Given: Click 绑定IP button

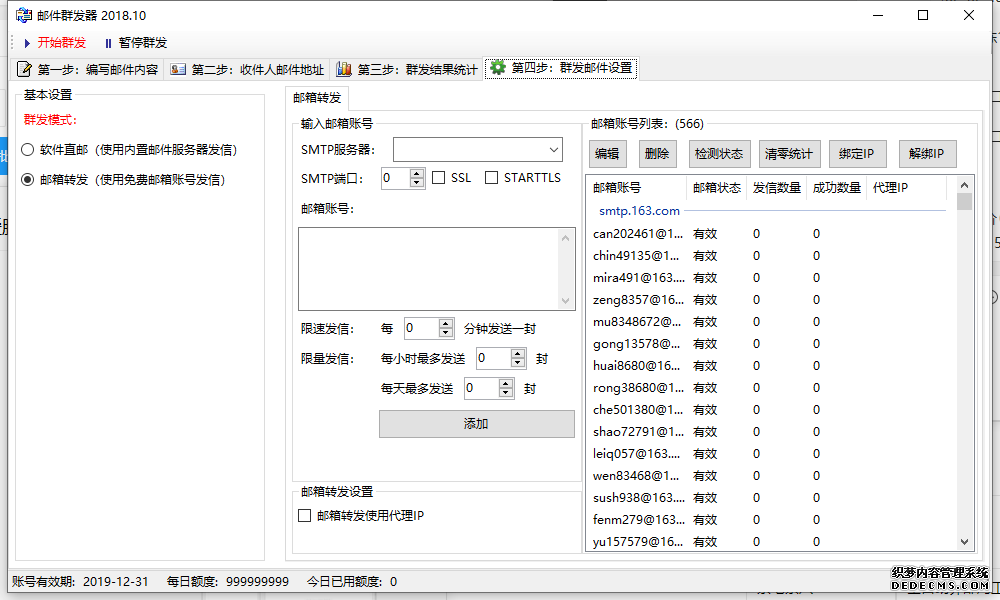Looking at the screenshot, I should click(858, 153).
